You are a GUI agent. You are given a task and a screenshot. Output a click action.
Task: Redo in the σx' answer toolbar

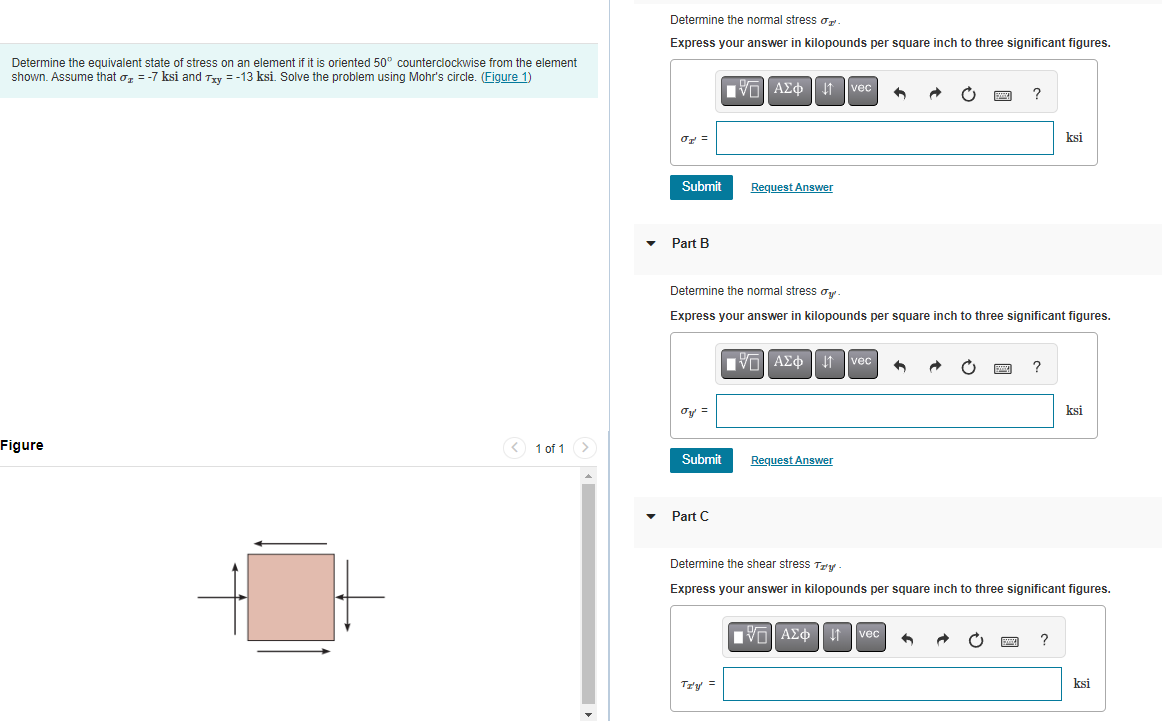click(x=934, y=94)
